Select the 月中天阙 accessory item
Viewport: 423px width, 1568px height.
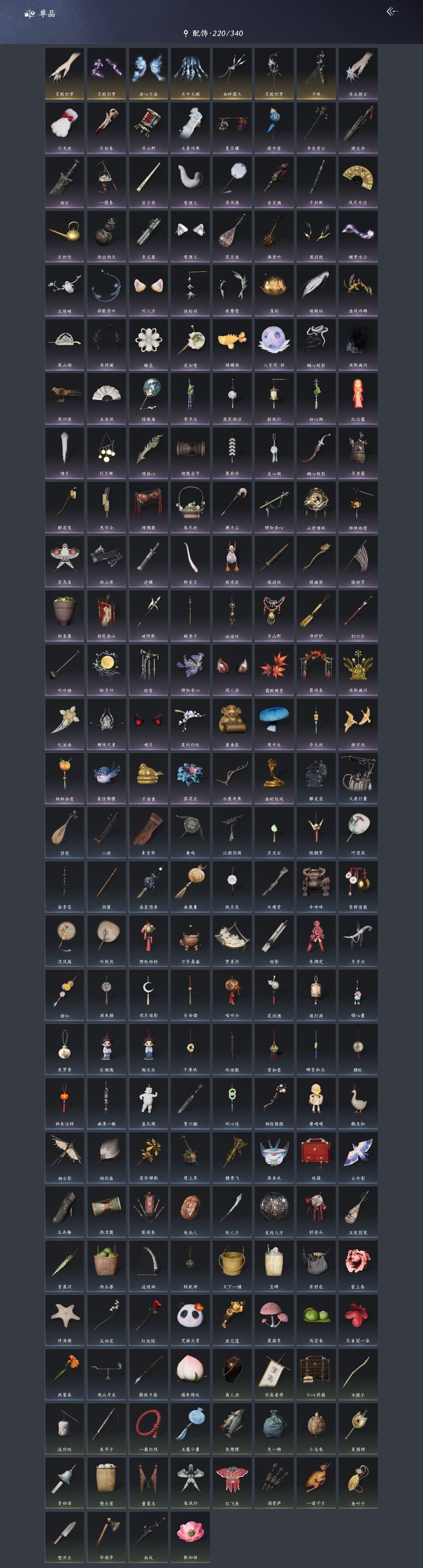190,74
